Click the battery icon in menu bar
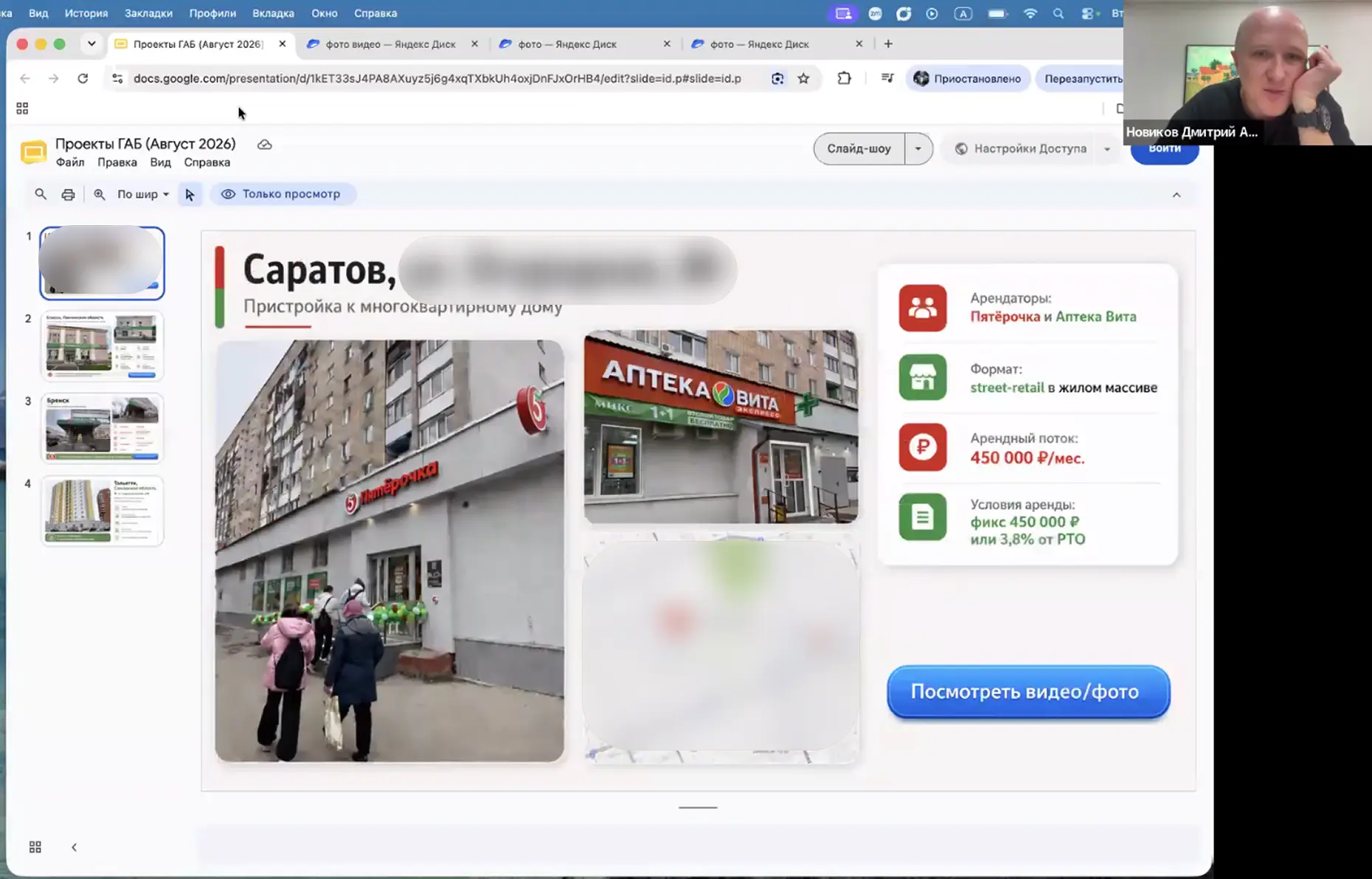 pyautogui.click(x=997, y=13)
